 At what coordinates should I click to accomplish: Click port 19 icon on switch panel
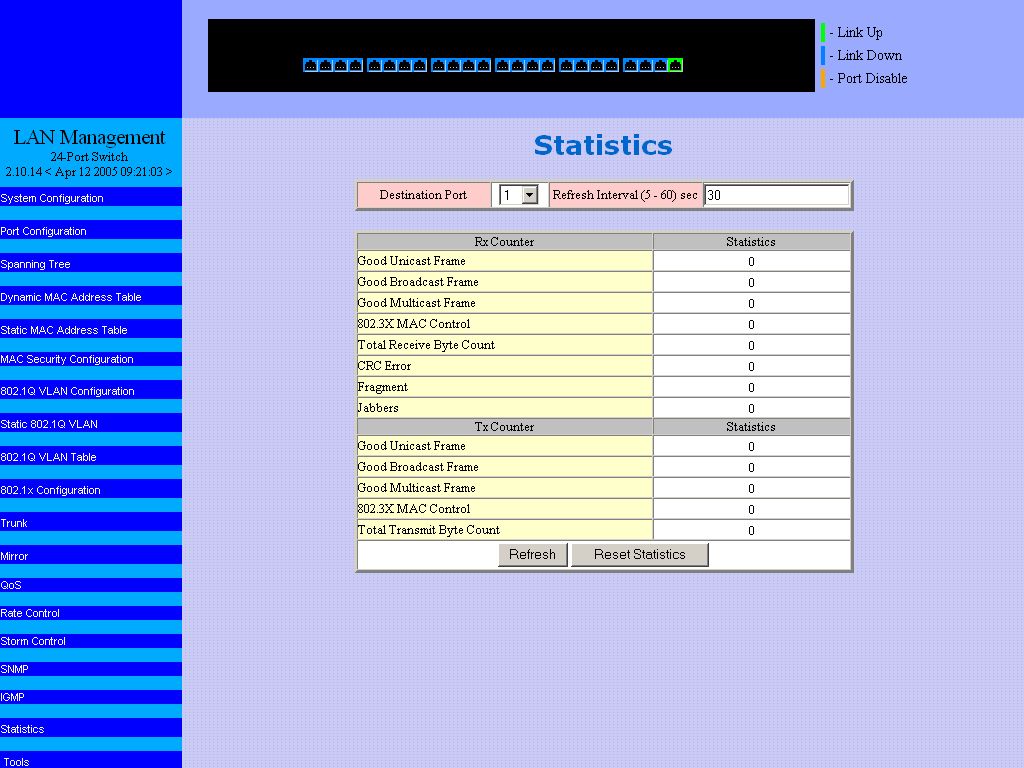click(596, 65)
